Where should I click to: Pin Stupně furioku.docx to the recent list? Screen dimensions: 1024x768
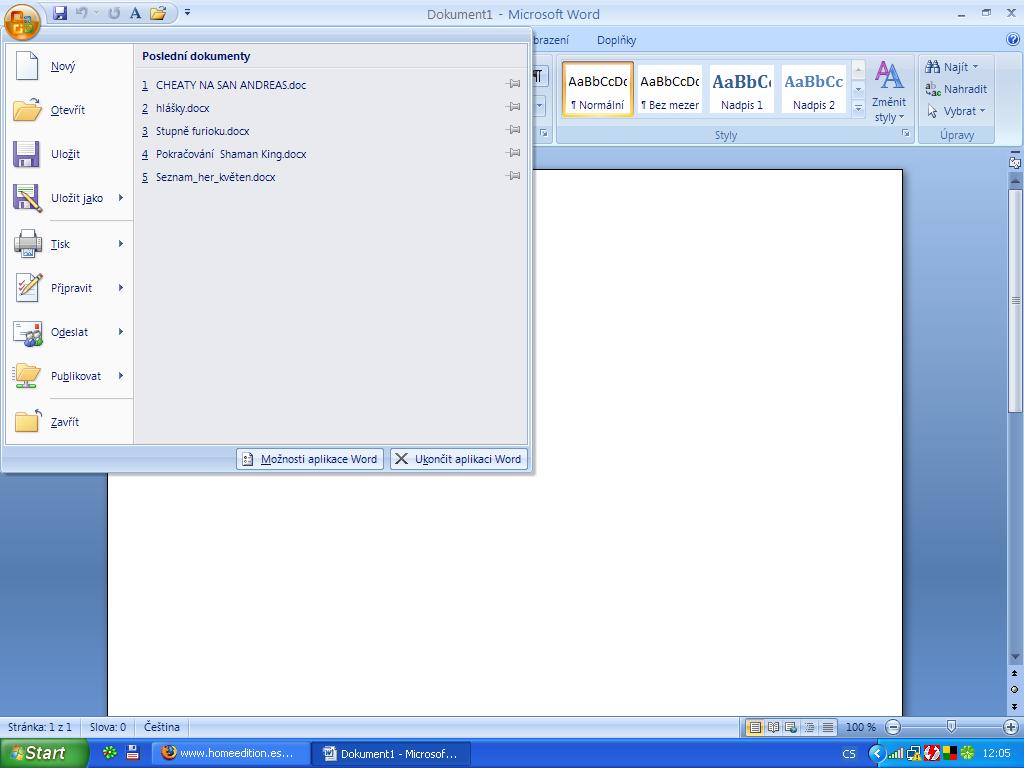(513, 129)
